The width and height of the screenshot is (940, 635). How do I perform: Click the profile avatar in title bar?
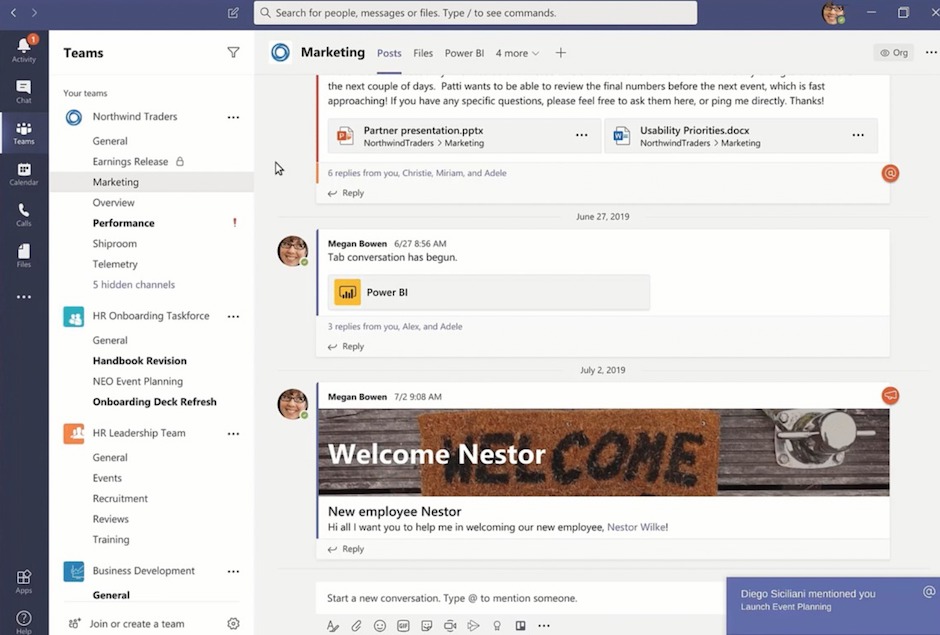point(833,13)
